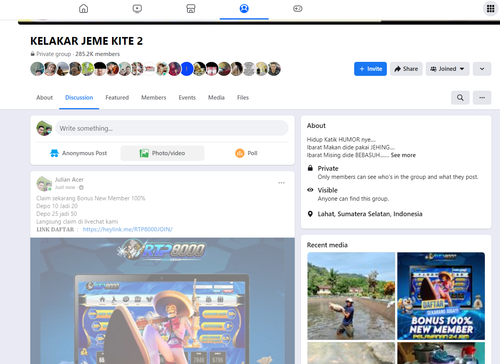Click the eye icon next to Visible
The width and height of the screenshot is (500, 364).
(x=310, y=190)
